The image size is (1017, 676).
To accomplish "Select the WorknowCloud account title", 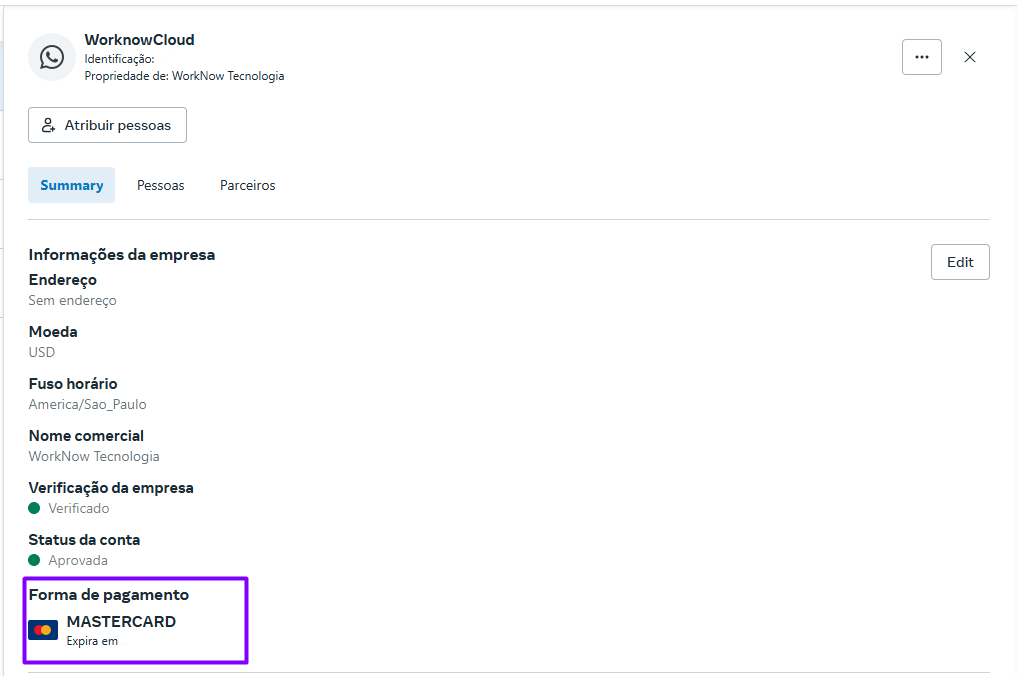I will [x=139, y=40].
